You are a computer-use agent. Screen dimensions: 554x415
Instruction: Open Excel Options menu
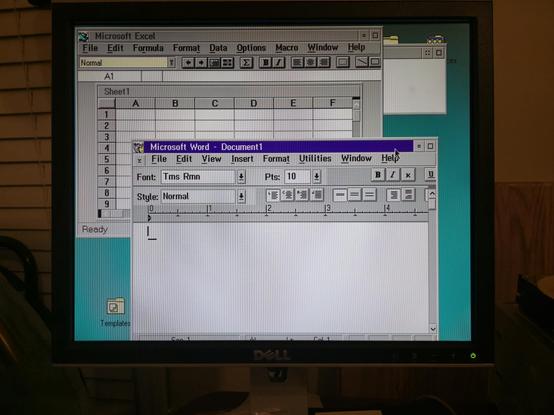(251, 48)
